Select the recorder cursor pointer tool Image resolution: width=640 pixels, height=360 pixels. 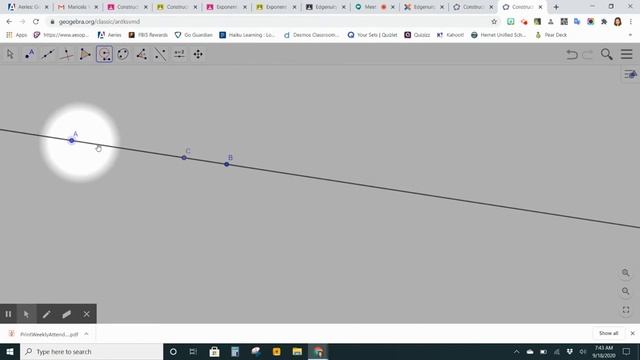coord(26,314)
